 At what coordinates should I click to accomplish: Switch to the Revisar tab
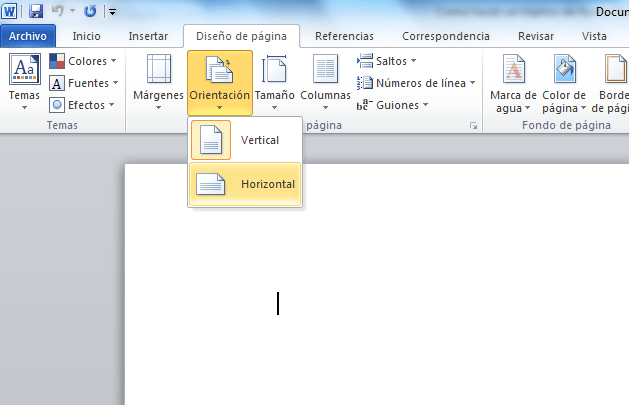536,36
